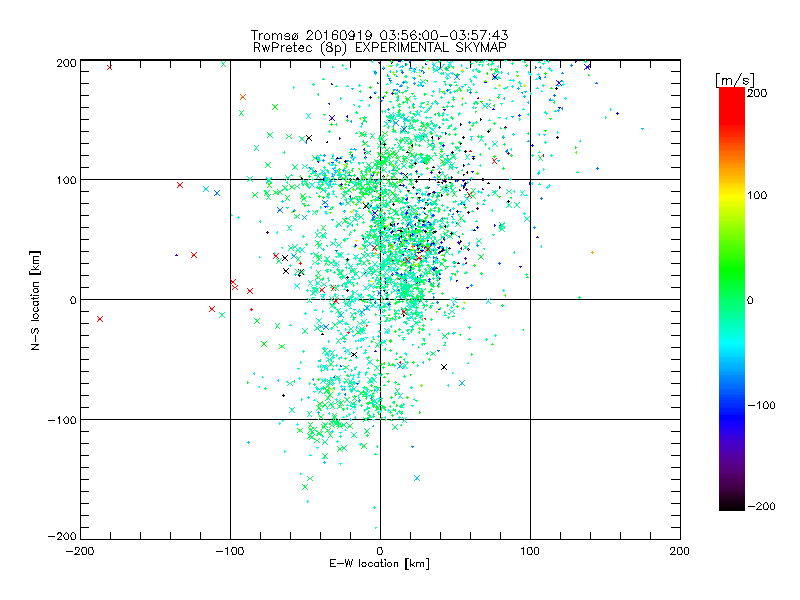Click the orange X marker near the plot top-left
The width and height of the screenshot is (800, 600).
click(243, 97)
